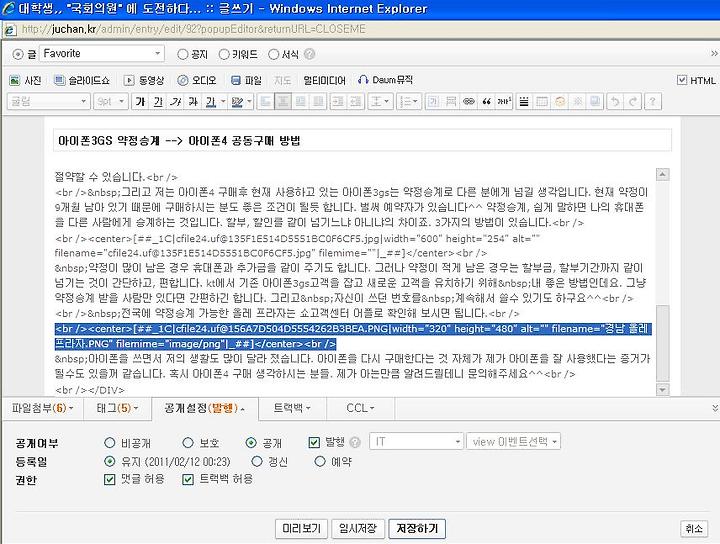This screenshot has width=720, height=544.
Task: Apply font color to text
Action: 210,101
